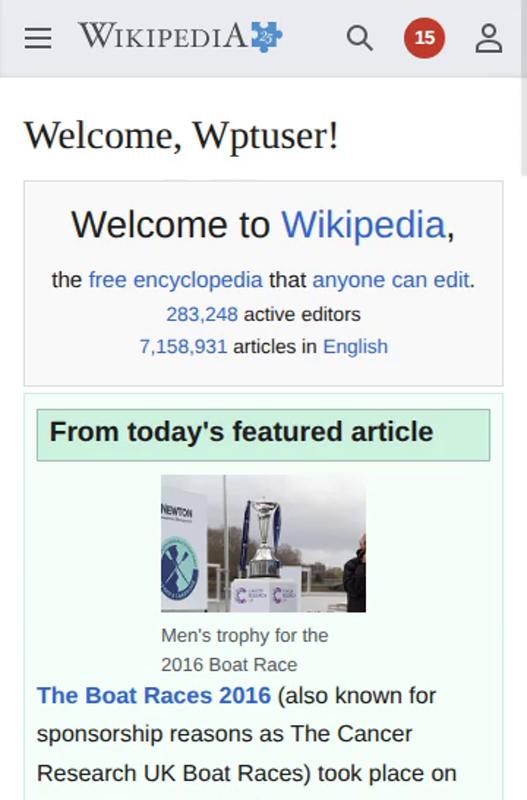Follow the Wikipedia link in welcome heading
The width and height of the screenshot is (527, 800).
(364, 224)
